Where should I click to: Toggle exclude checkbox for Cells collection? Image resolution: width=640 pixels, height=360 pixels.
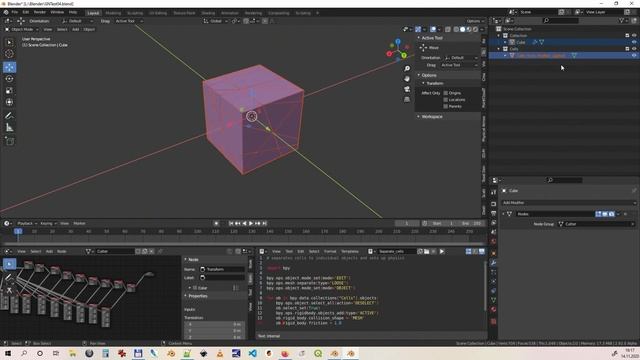coord(627,49)
